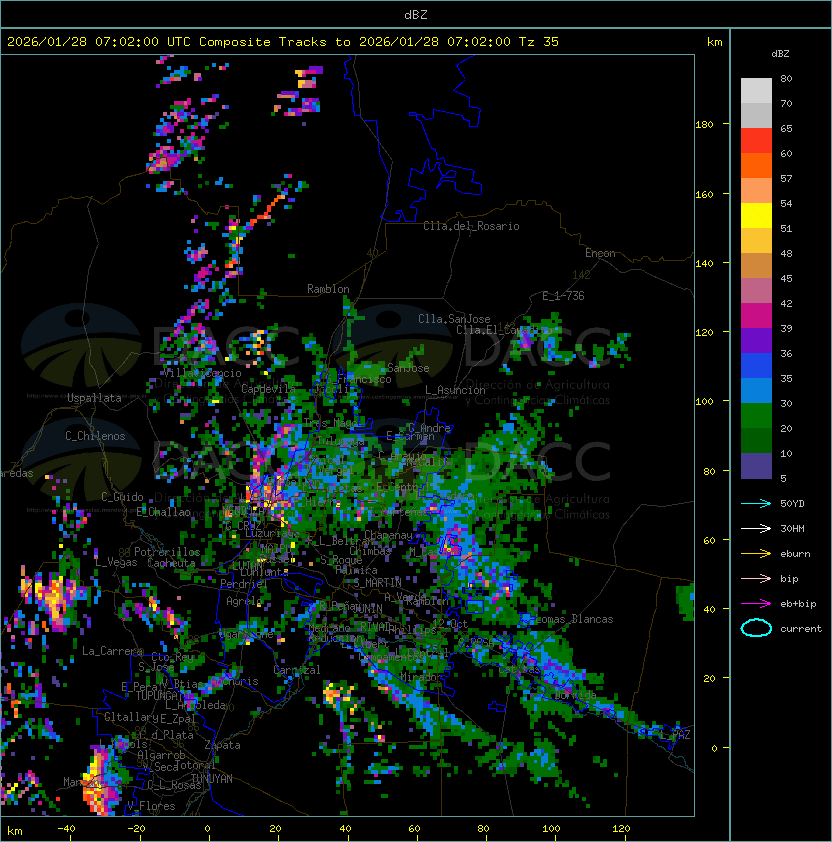Click the 'Zapata' map label
Viewport: 832px width, 842px height.
coord(222,745)
